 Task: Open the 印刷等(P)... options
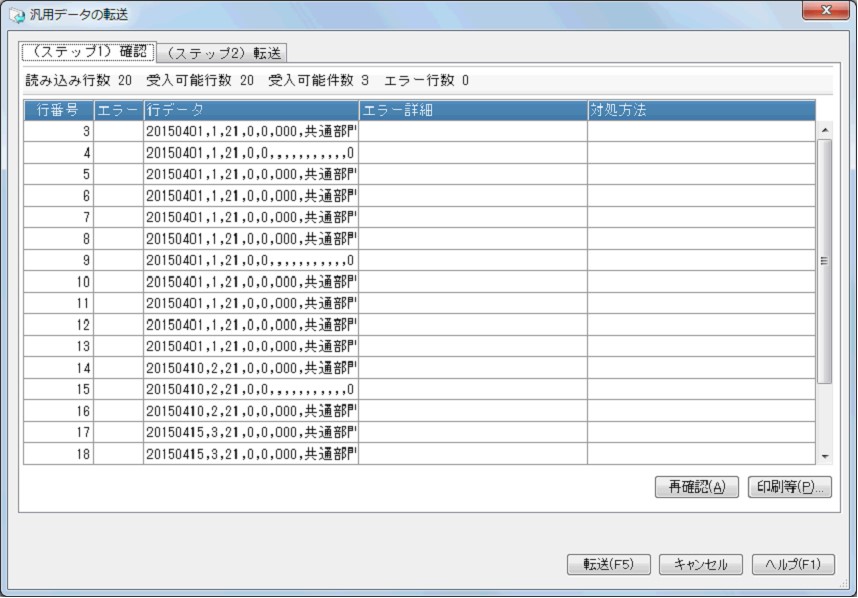789,488
